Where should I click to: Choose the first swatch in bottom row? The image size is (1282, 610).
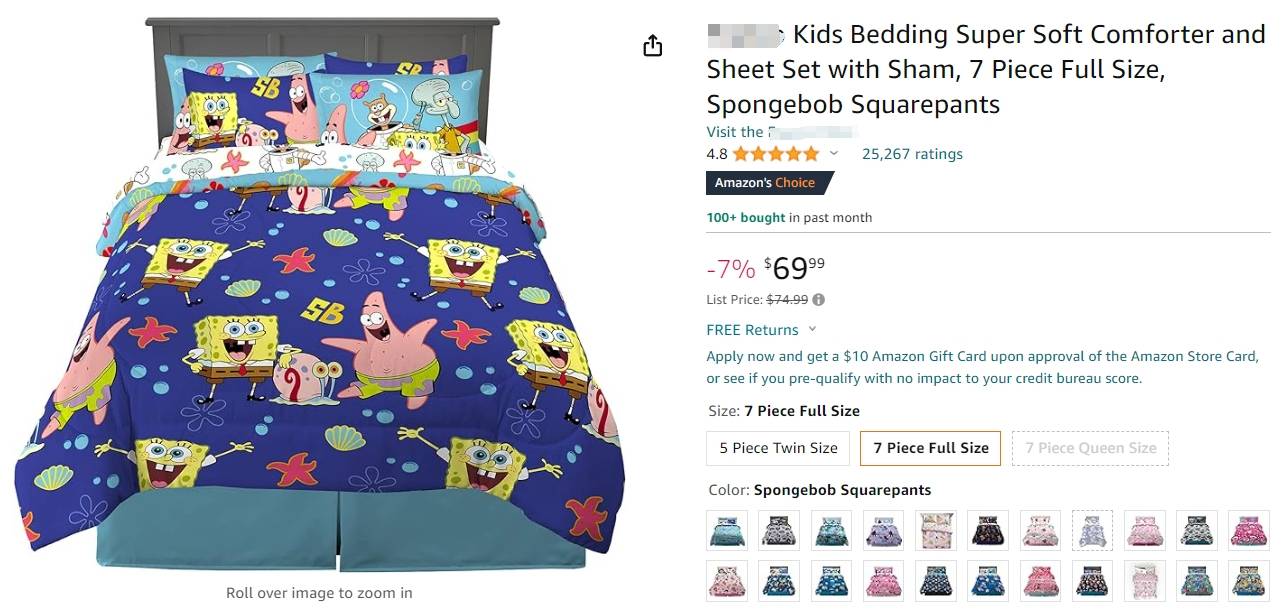pos(727,581)
